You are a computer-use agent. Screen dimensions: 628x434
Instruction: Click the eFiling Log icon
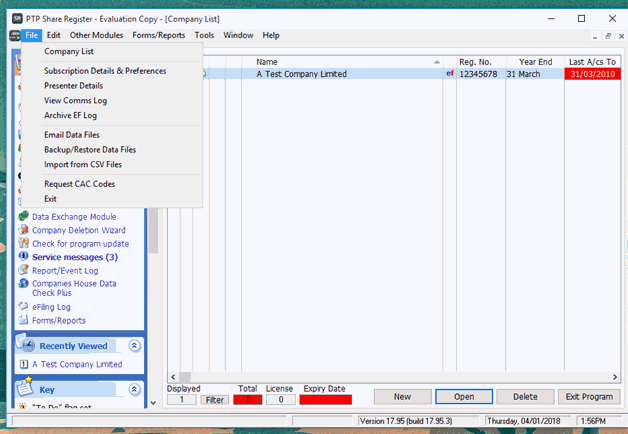coord(24,306)
